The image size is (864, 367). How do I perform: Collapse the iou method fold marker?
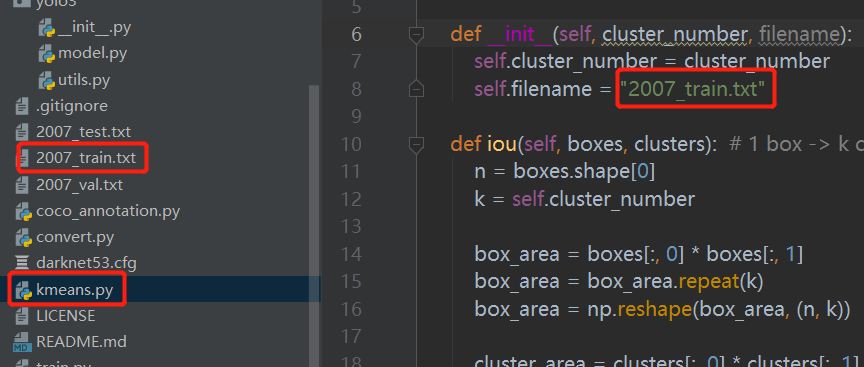tap(416, 145)
